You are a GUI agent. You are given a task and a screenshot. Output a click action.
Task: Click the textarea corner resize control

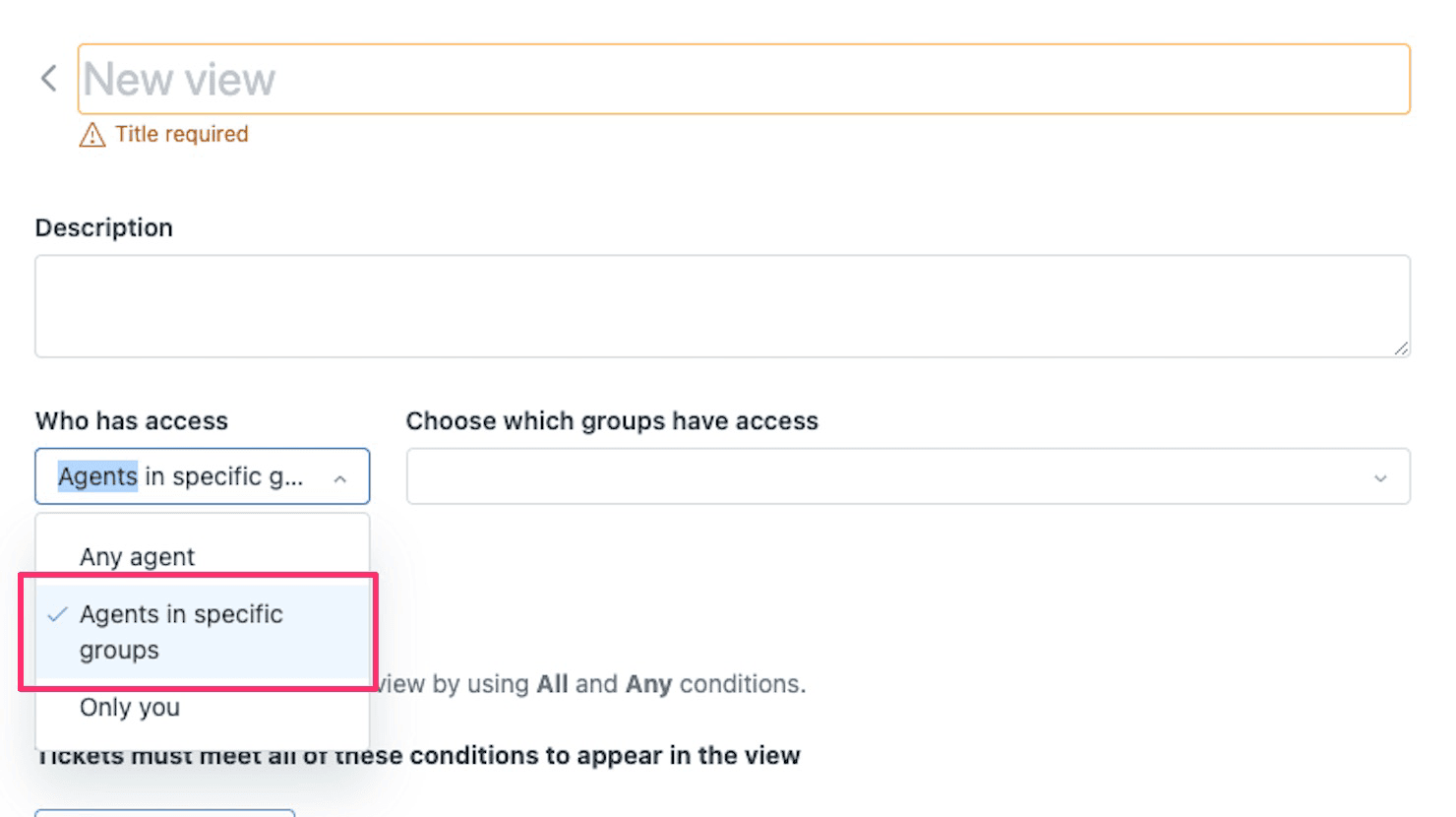(1404, 347)
